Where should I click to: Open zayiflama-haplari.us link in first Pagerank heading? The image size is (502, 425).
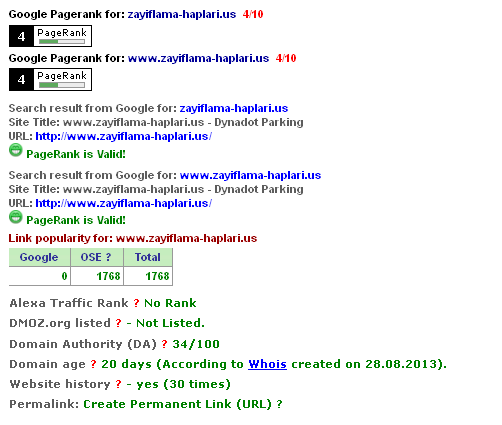[182, 14]
